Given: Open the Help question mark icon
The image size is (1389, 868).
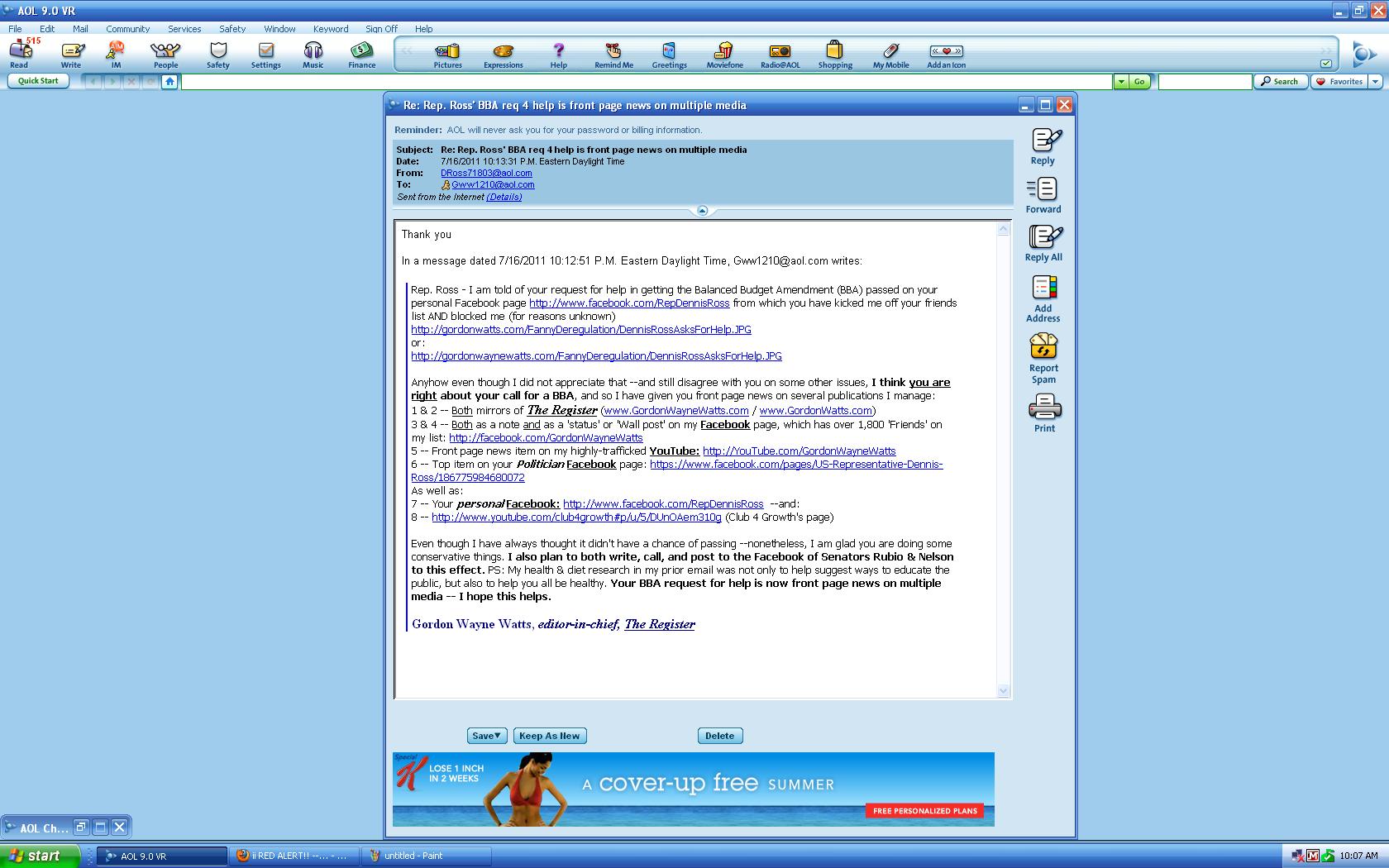Looking at the screenshot, I should (x=559, y=55).
